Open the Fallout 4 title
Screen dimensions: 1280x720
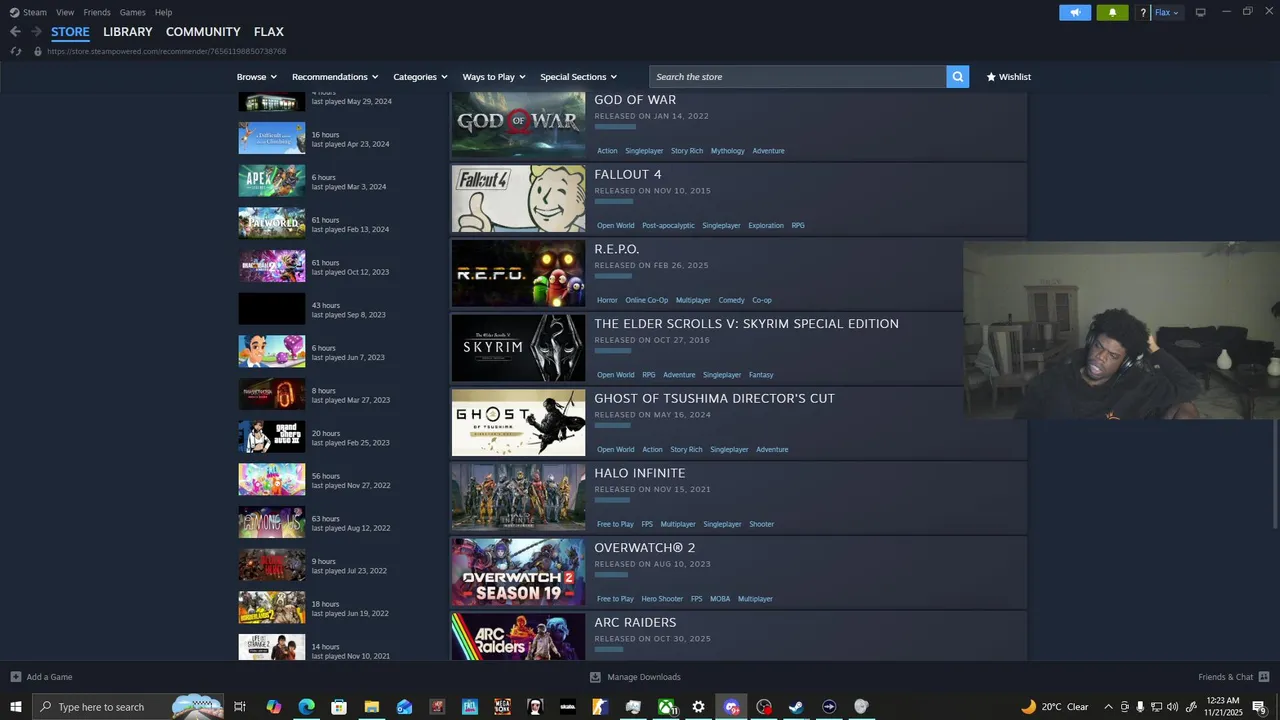tap(628, 175)
